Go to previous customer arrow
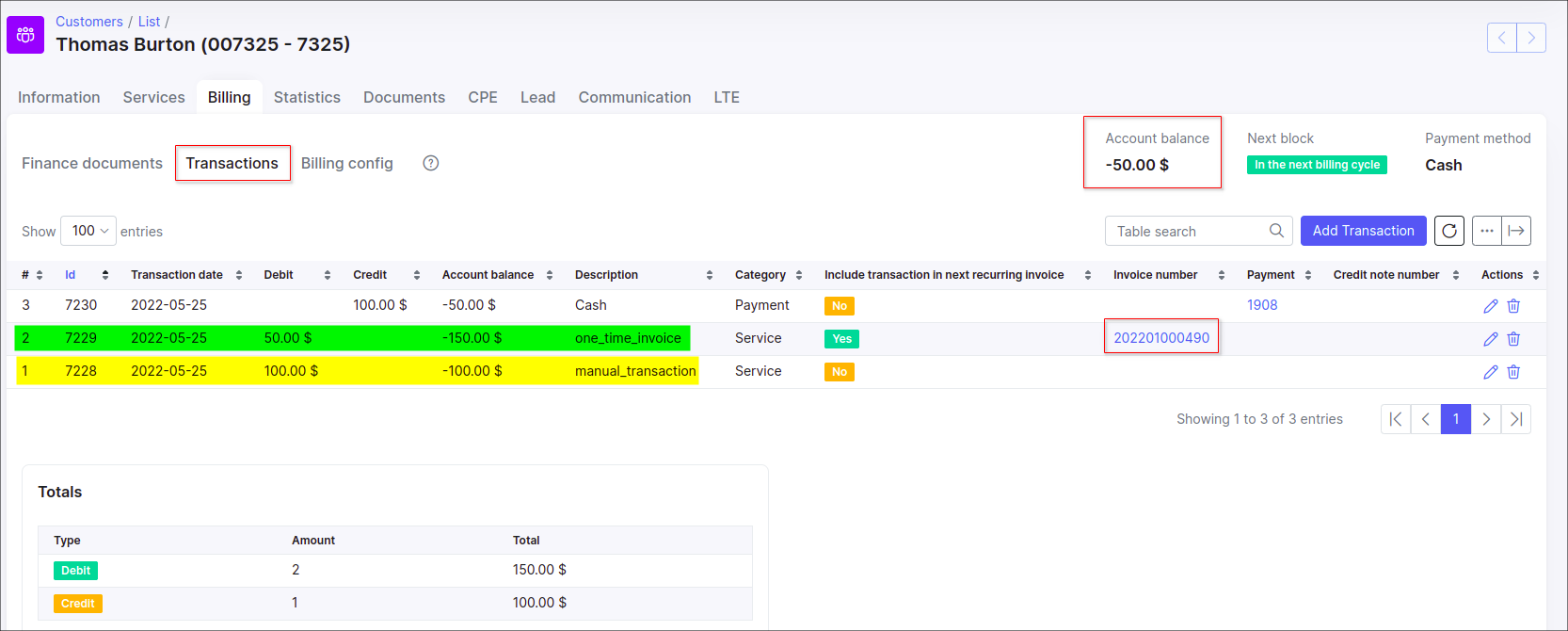1568x631 pixels. [1502, 38]
